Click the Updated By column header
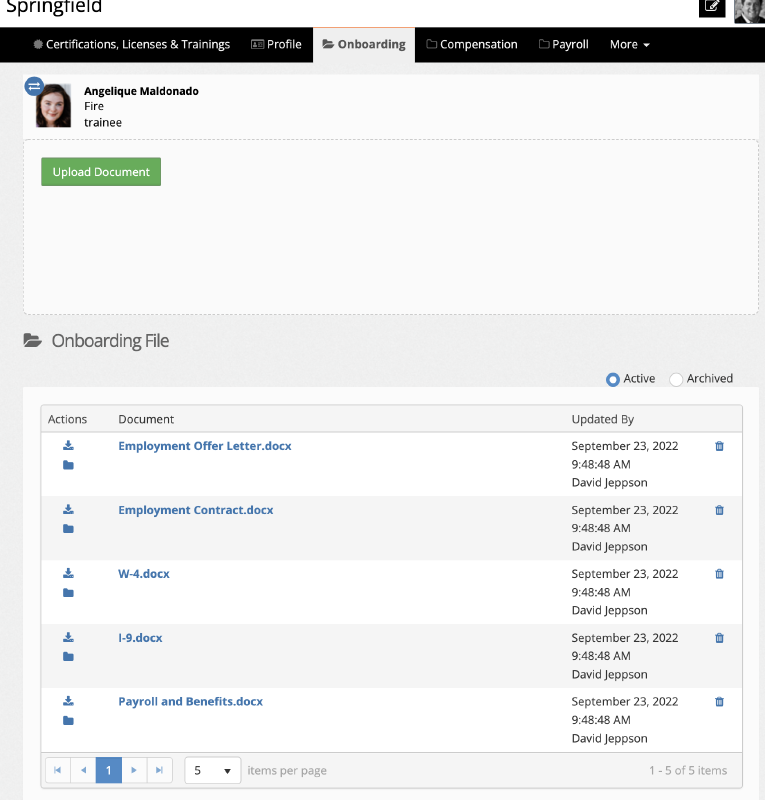This screenshot has width=765, height=800. [x=603, y=419]
